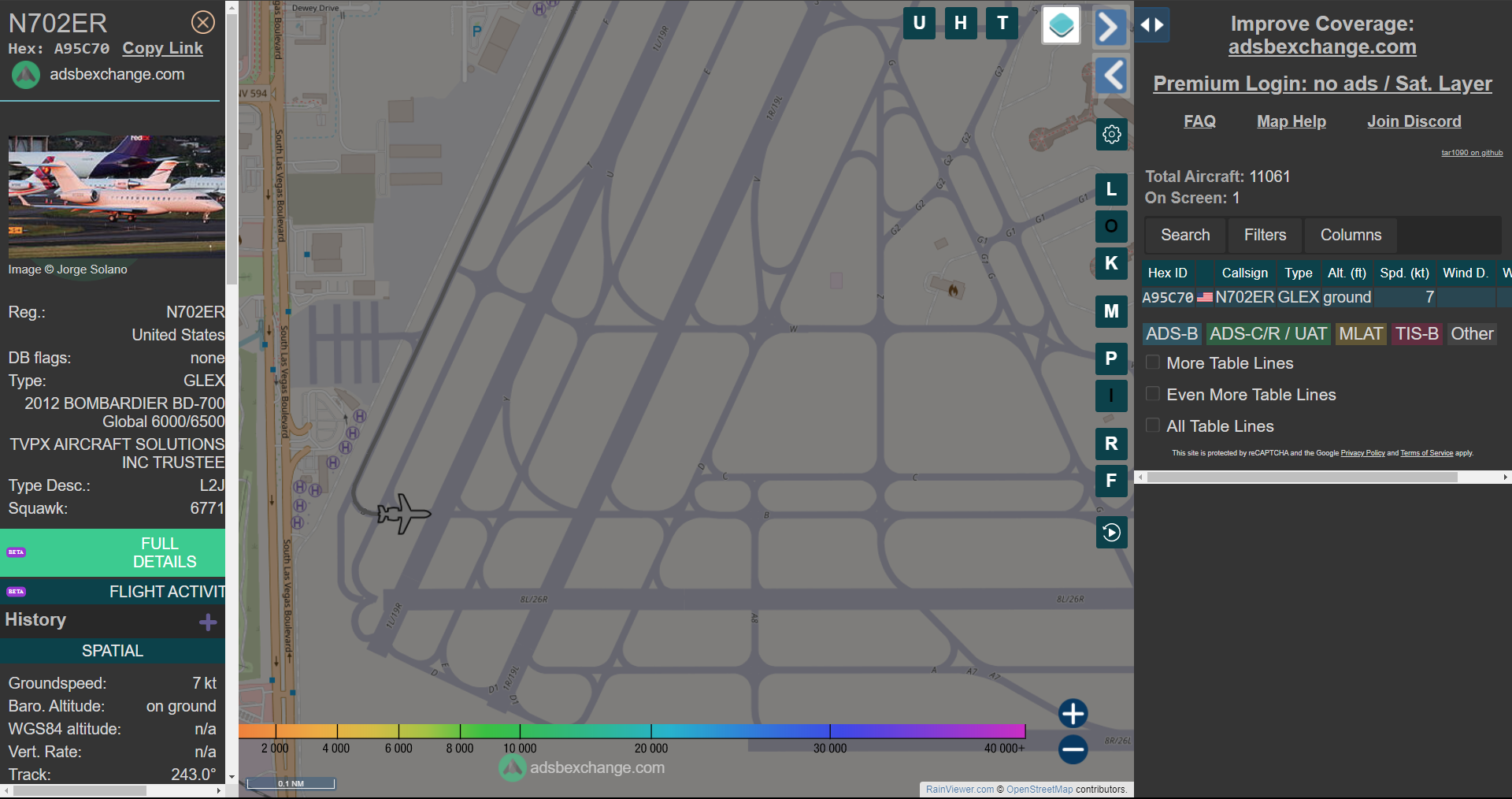
Task: Zoom in on the map
Action: [x=1073, y=714]
